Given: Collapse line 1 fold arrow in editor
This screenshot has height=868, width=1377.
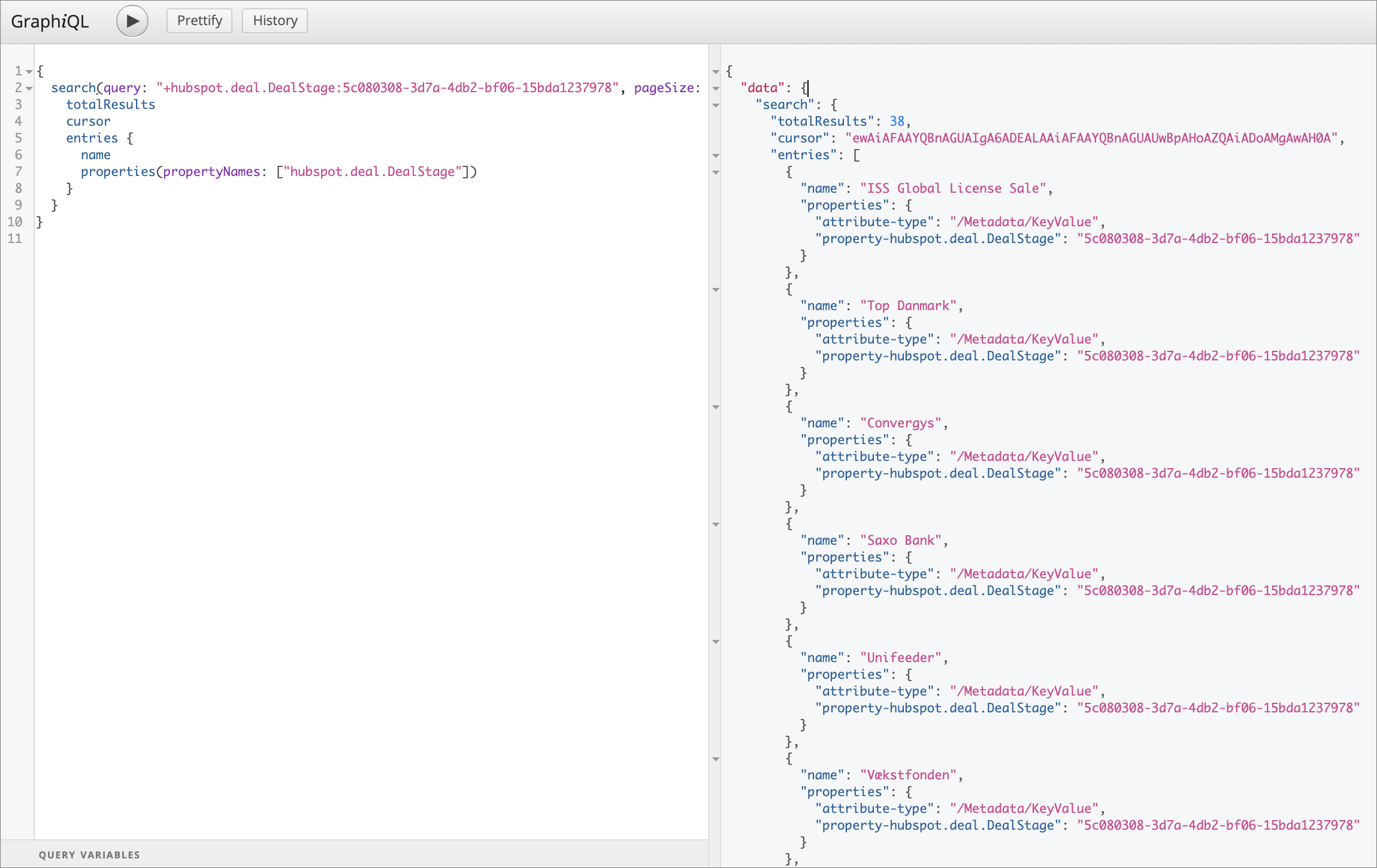Looking at the screenshot, I should (29, 72).
